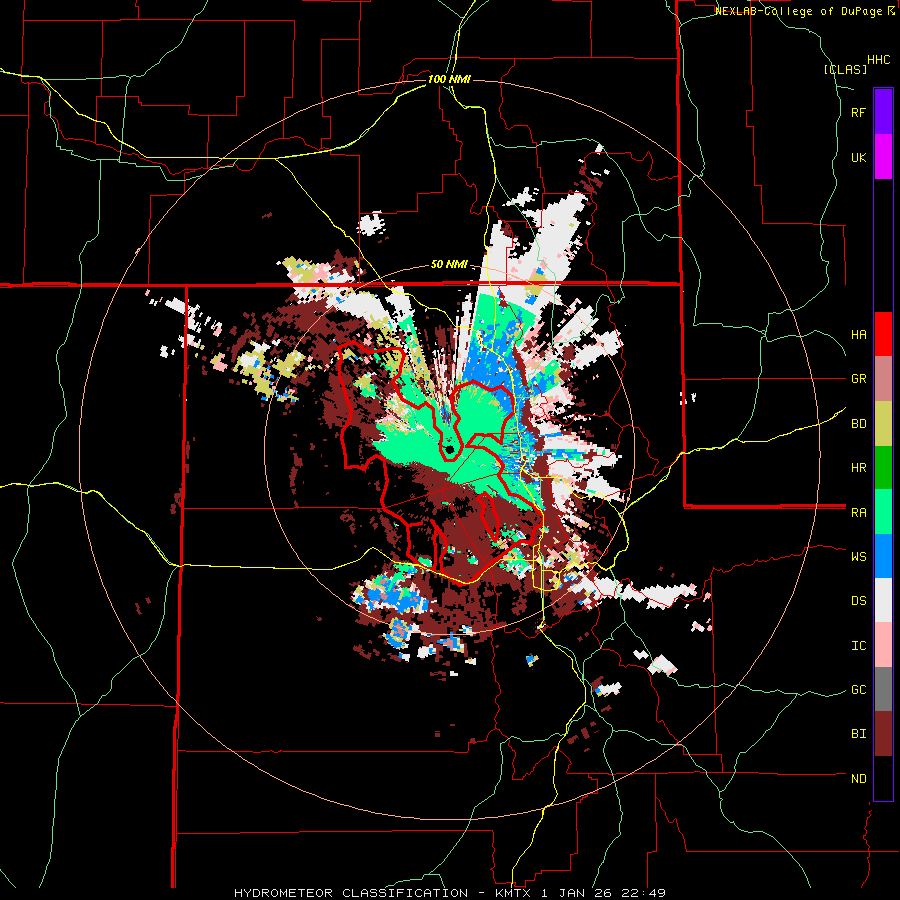Click the RA legend label
Screen dimensions: 900x900
(858, 513)
